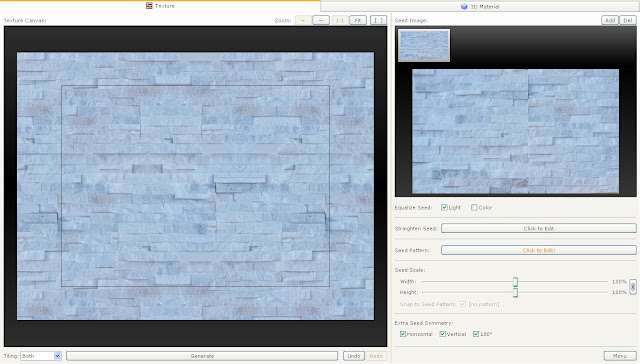
Task: Toggle the tiled preview bracket button
Action: [378, 20]
